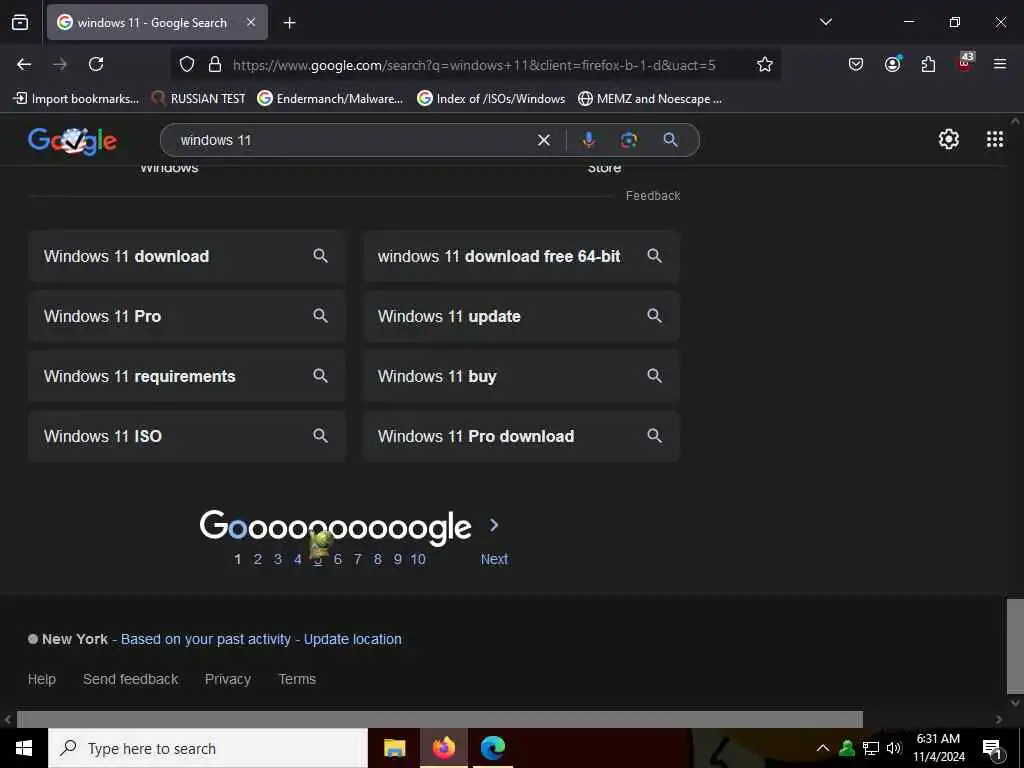1024x768 pixels.
Task: Search Windows 11 download suggestion
Action: pyautogui.click(x=187, y=256)
